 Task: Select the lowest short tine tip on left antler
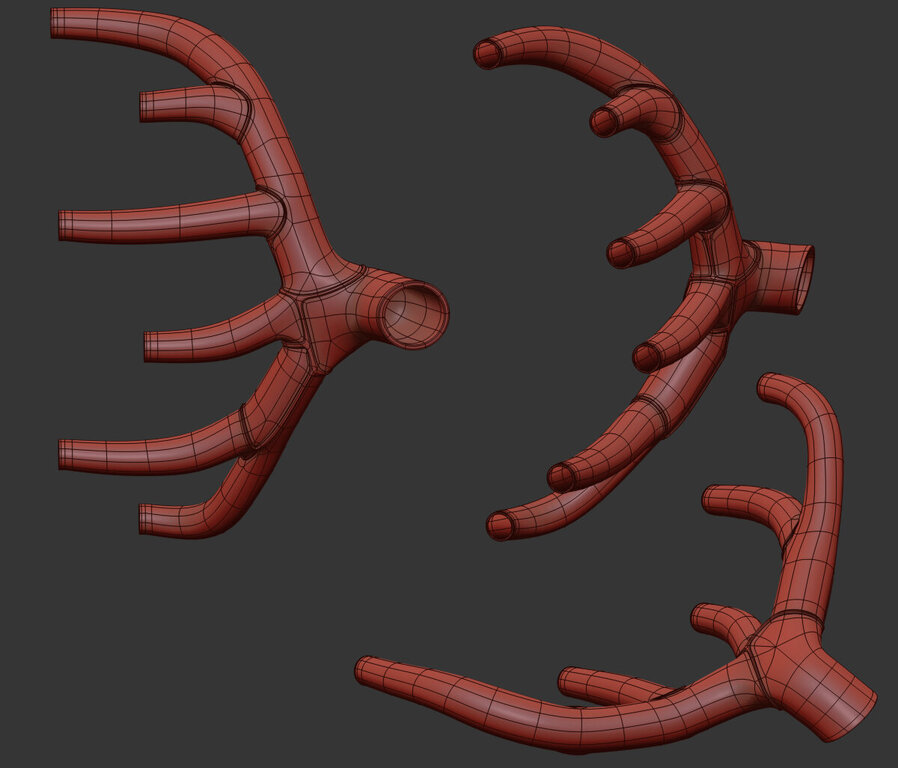[146, 518]
